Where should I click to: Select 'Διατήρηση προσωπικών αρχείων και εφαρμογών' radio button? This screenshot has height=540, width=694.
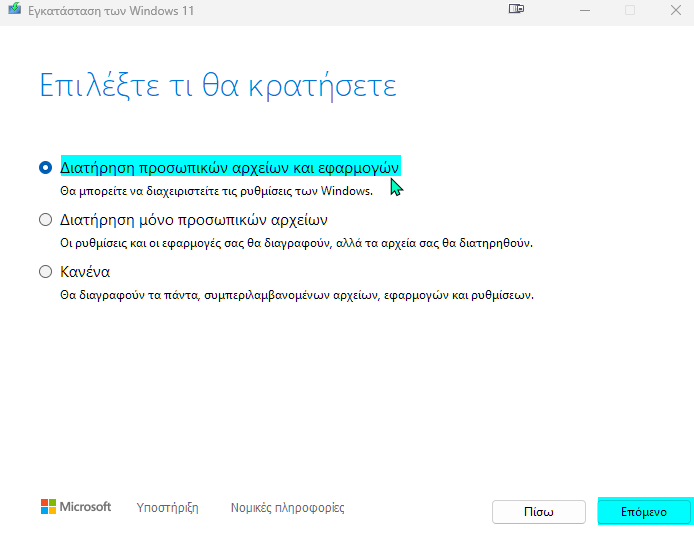pyautogui.click(x=45, y=168)
